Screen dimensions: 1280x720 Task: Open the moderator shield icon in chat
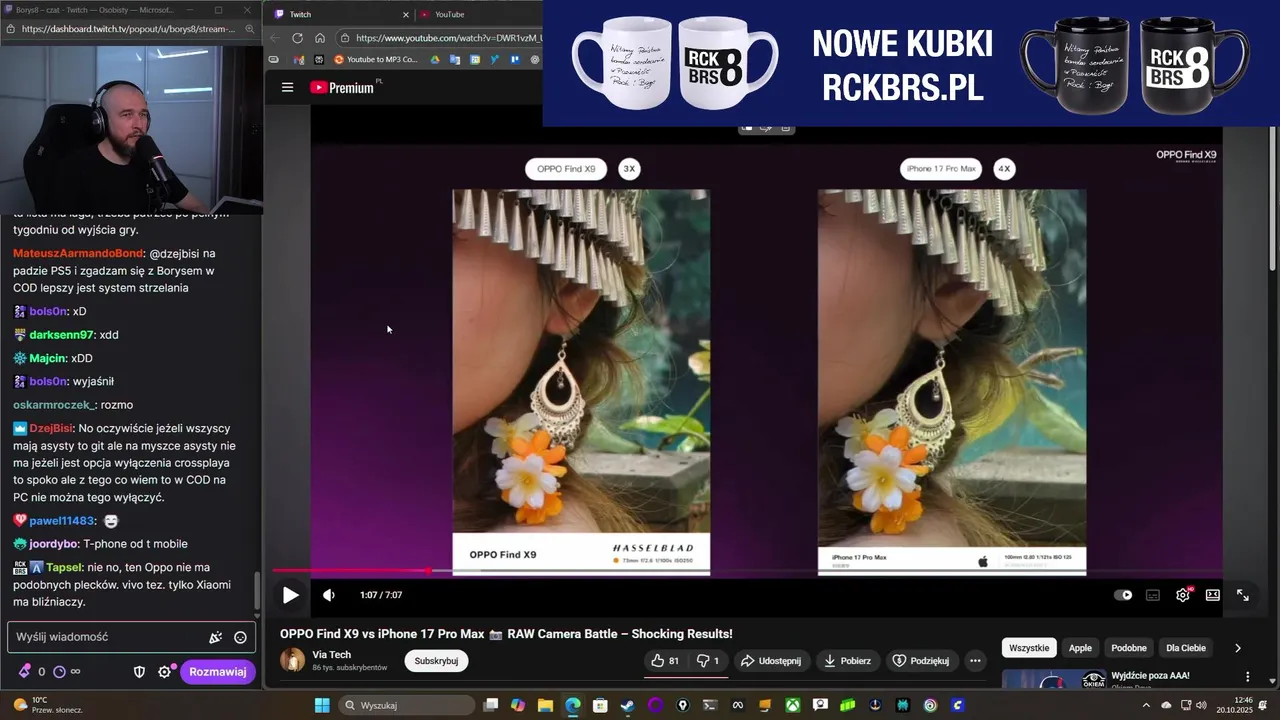pos(140,672)
